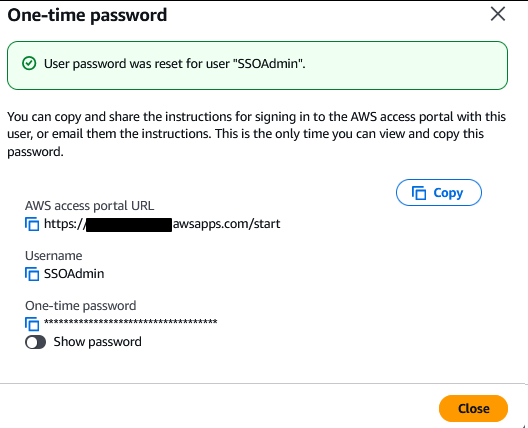Click the One-time password dialog title
The width and height of the screenshot is (528, 428).
tap(87, 15)
